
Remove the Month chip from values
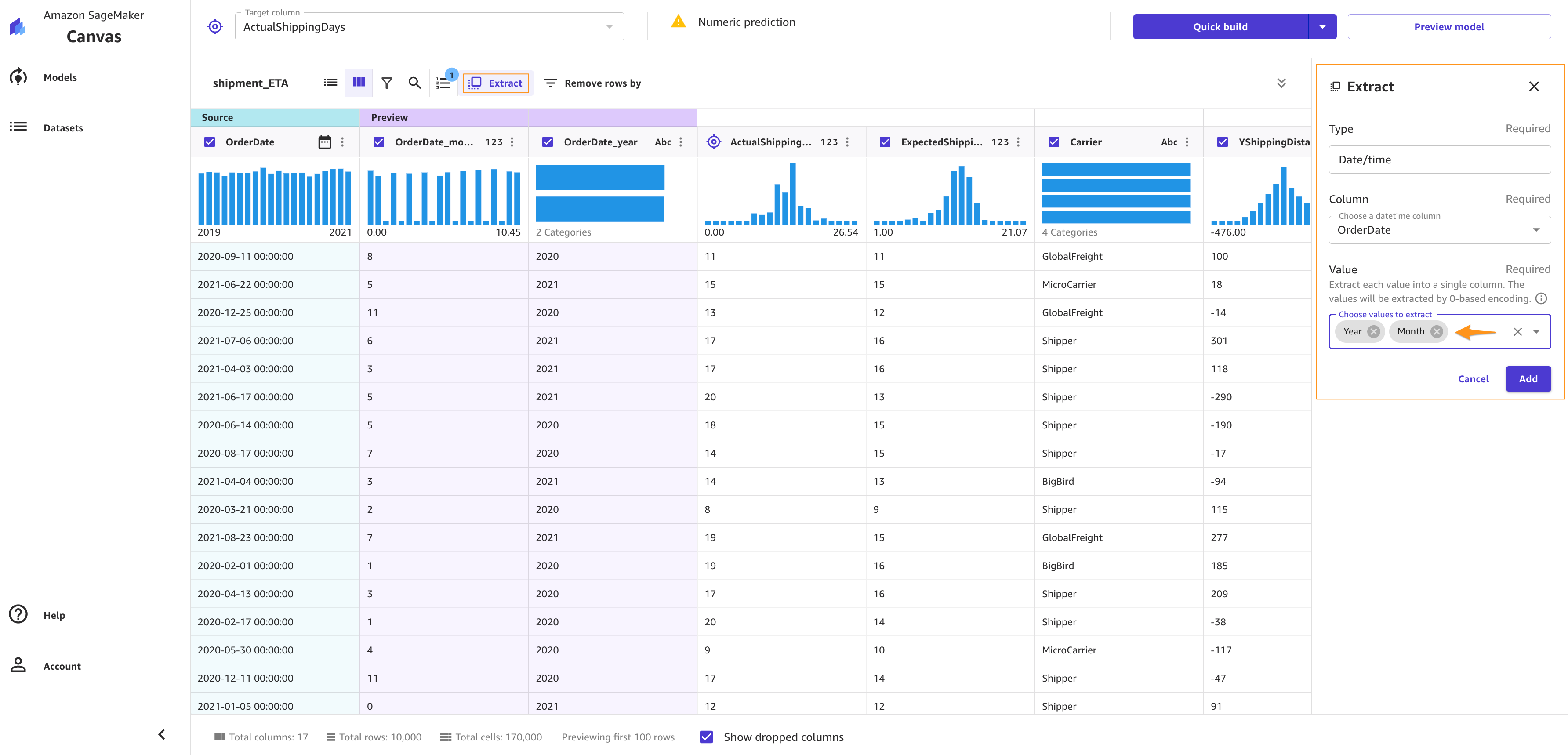pos(1437,331)
